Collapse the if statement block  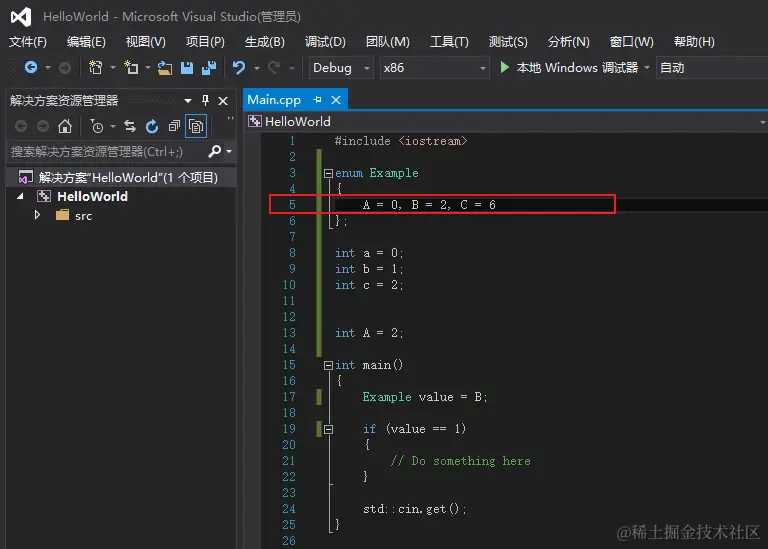(x=328, y=430)
